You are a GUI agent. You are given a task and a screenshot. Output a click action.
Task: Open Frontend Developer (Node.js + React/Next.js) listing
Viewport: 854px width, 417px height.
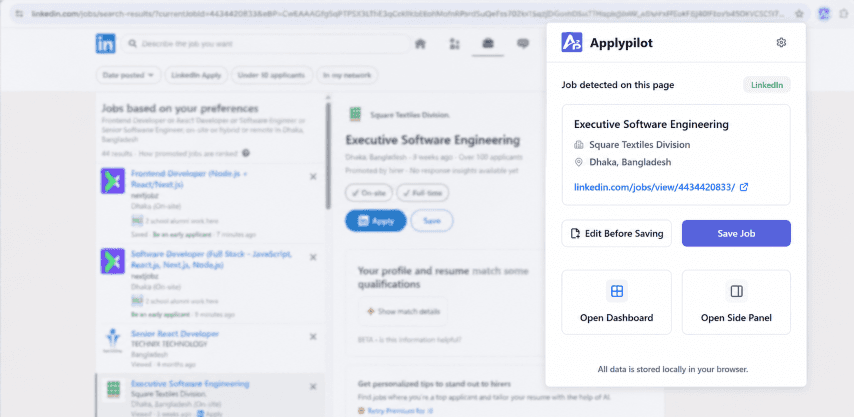190,179
